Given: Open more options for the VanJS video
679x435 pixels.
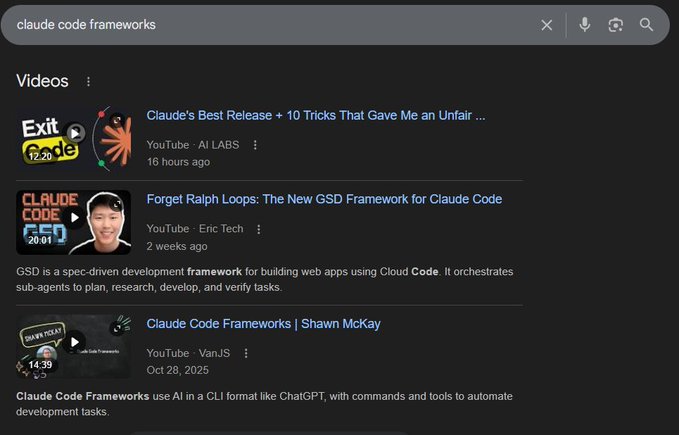Looking at the screenshot, I should pos(246,353).
